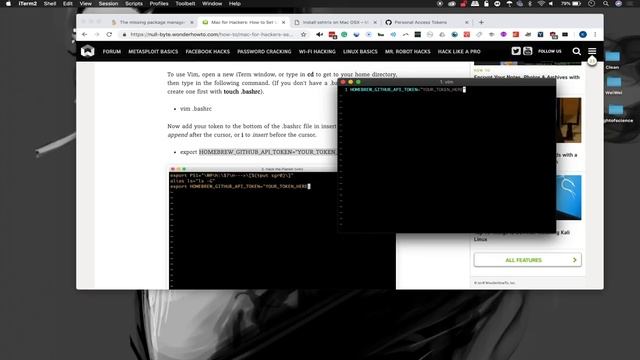The image size is (640, 360).
Task: Click the highlighted HOMEBREW_GITHUB_API_TOKEN article text
Action: pyautogui.click(x=267, y=152)
